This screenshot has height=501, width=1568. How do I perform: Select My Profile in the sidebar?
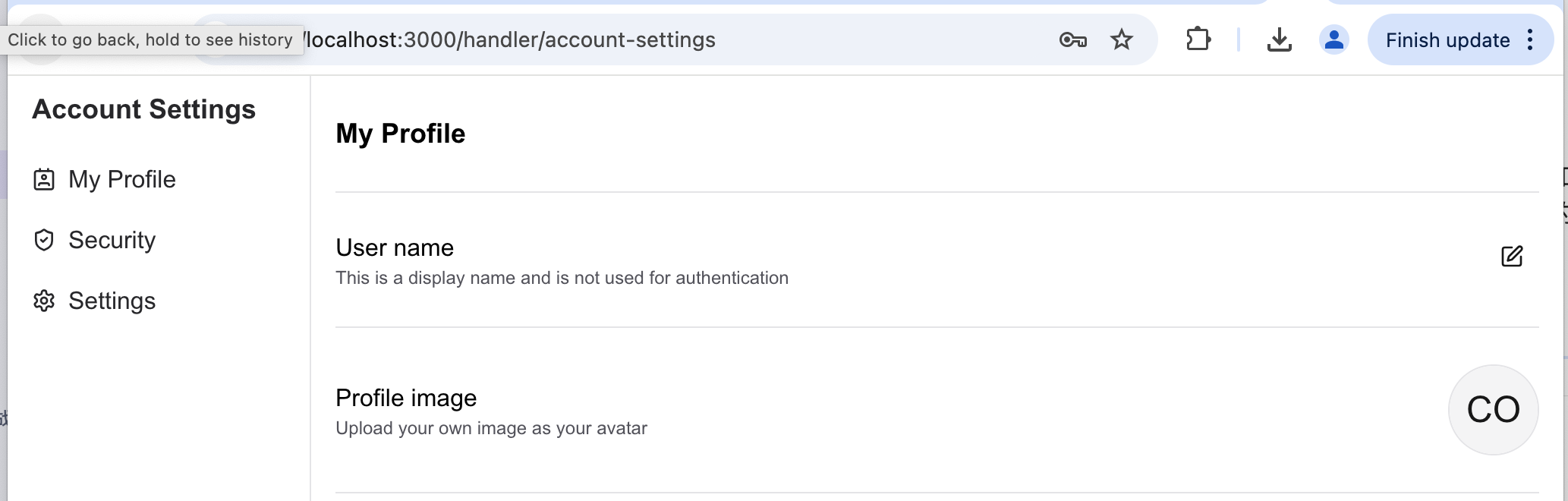(122, 179)
